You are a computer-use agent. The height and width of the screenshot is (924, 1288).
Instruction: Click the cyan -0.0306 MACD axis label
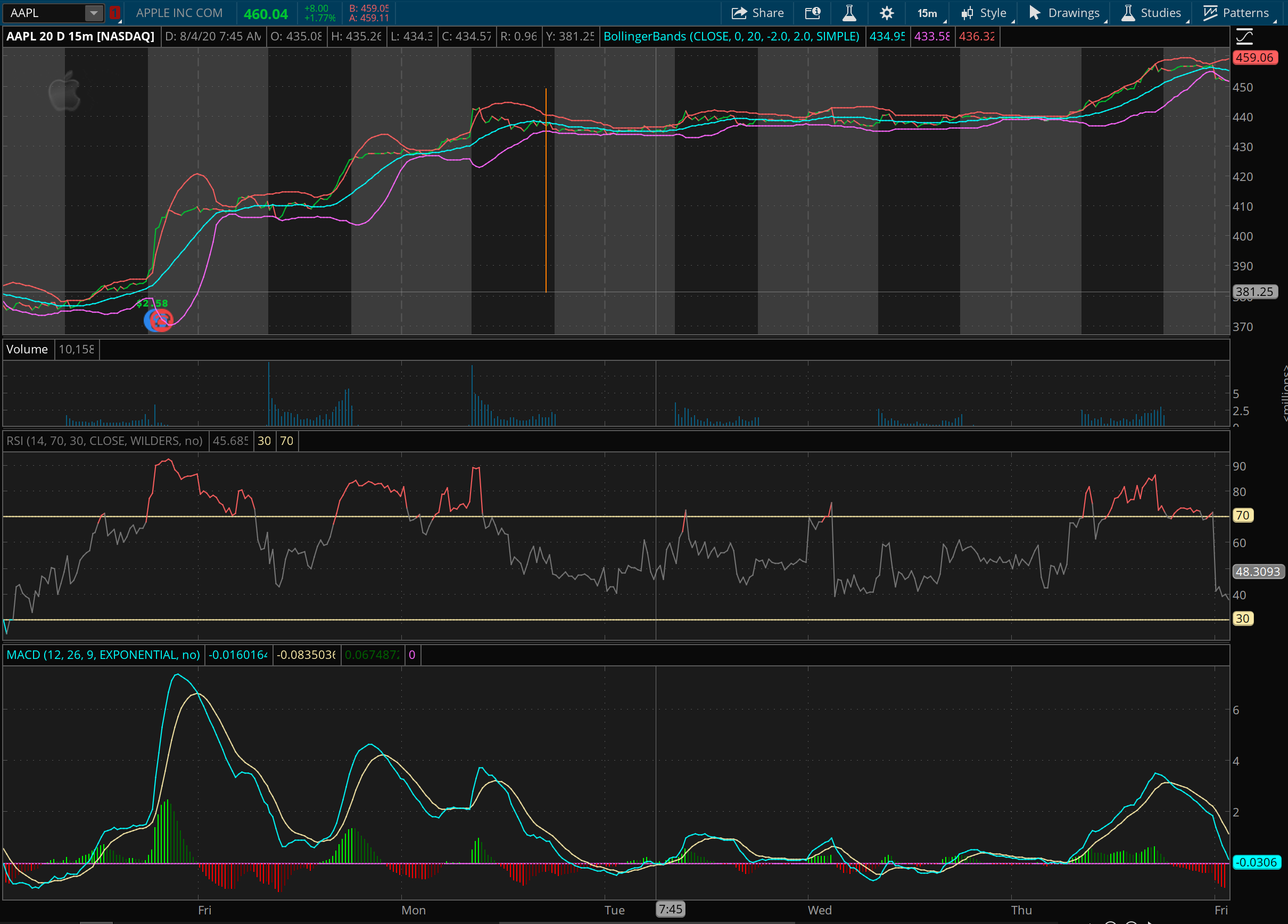pyautogui.click(x=1257, y=862)
